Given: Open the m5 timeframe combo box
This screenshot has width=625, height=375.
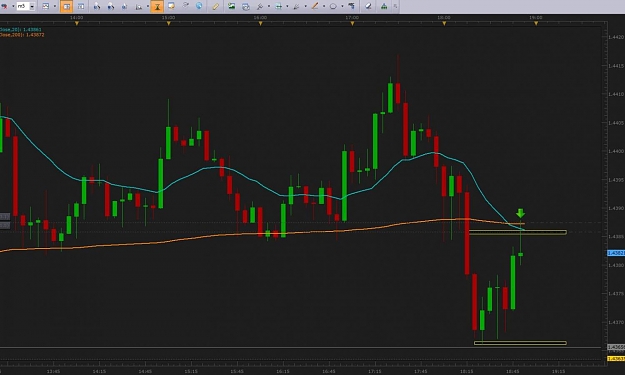Looking at the screenshot, I should tap(32, 6).
